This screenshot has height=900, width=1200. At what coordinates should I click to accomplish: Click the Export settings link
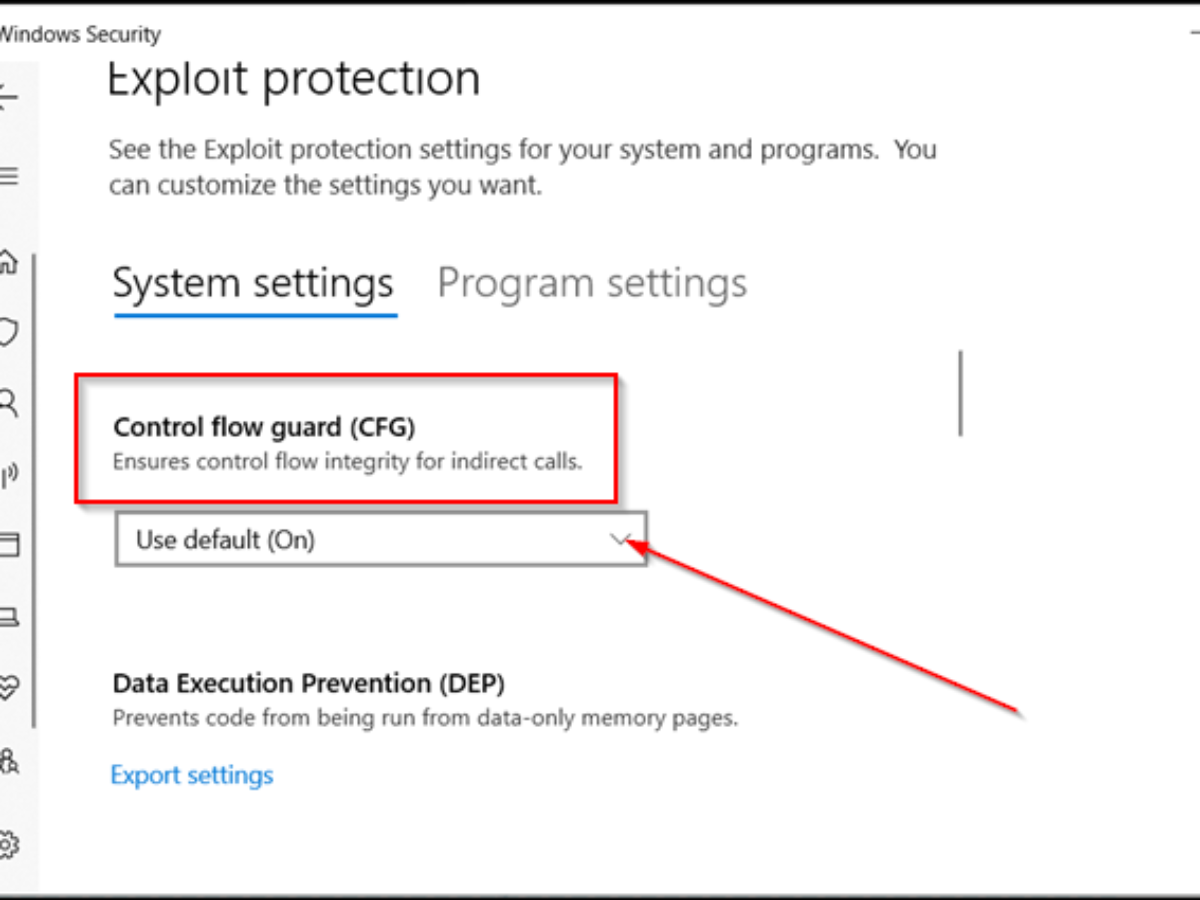(x=192, y=775)
